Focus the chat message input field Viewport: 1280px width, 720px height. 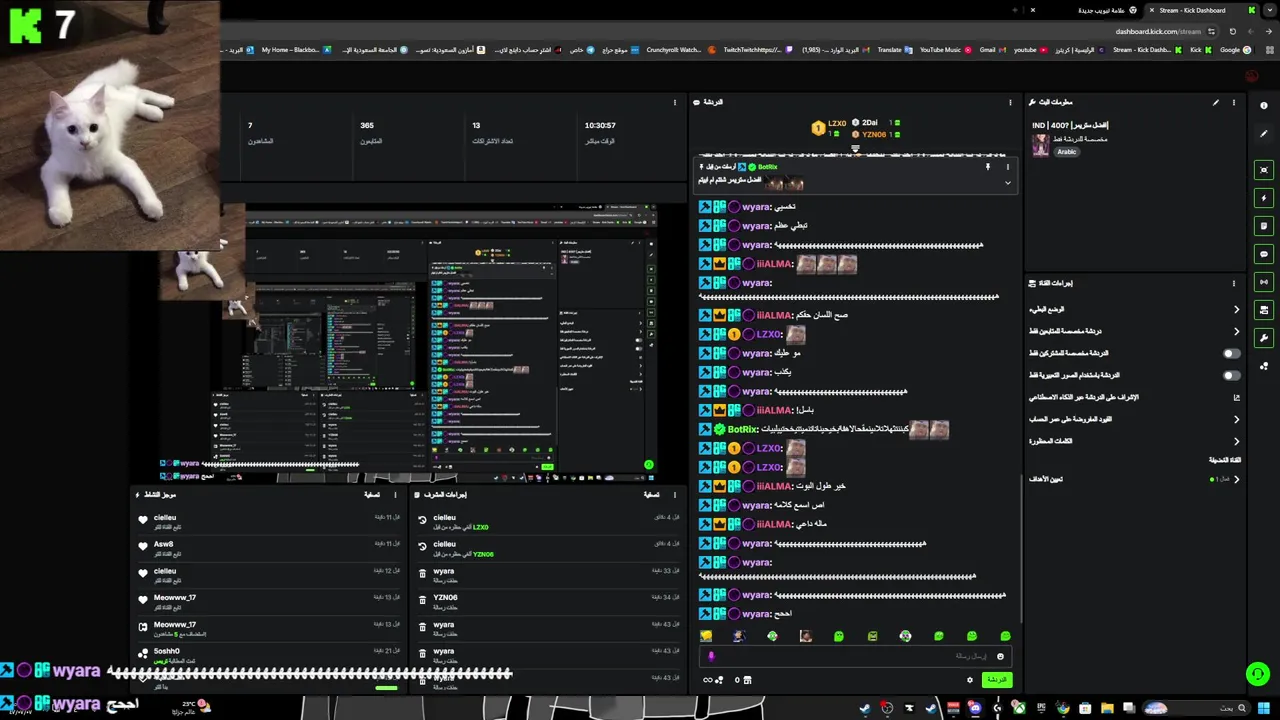(x=857, y=656)
